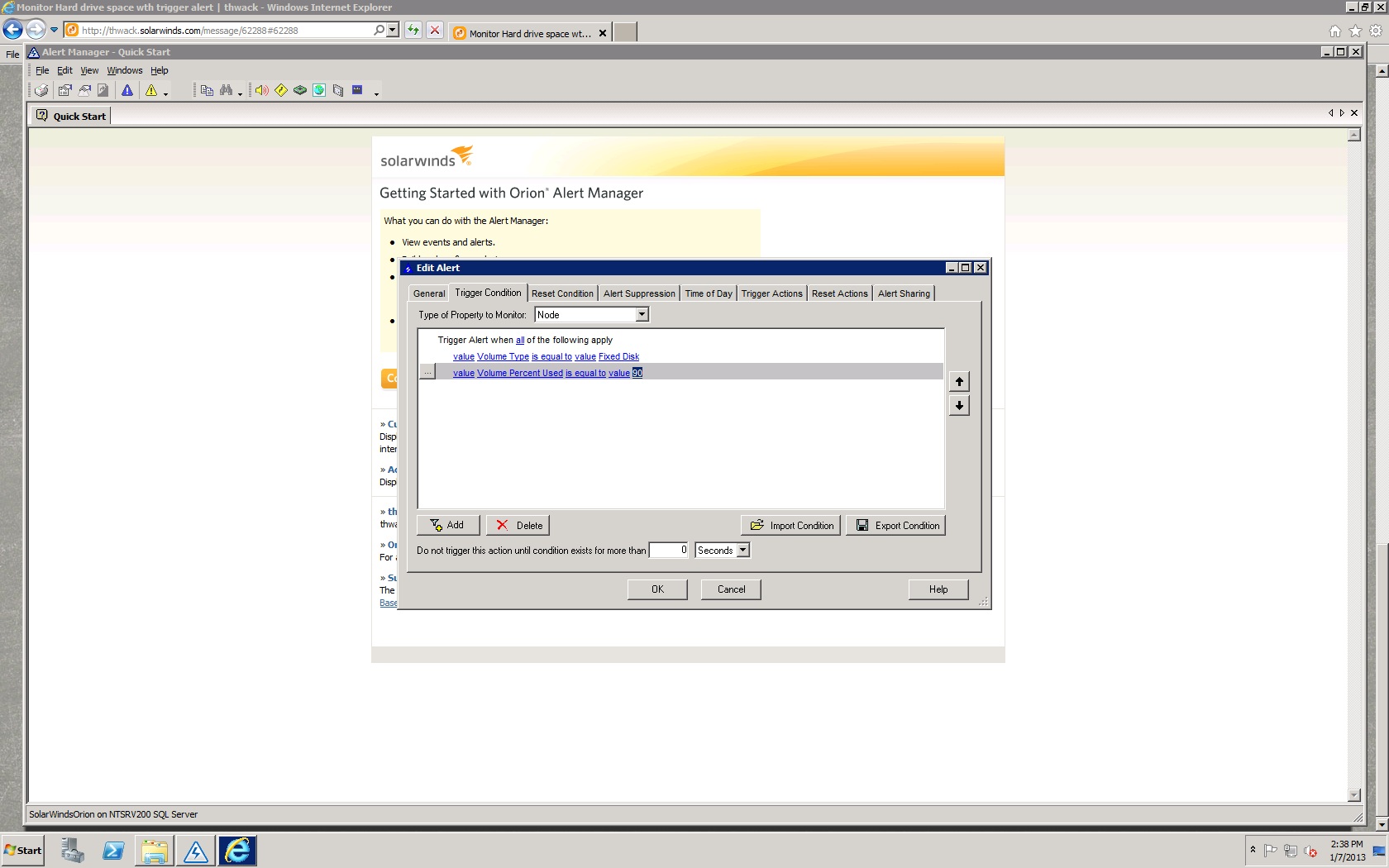1389x868 pixels.
Task: Click the Import Condition button
Action: pyautogui.click(x=791, y=526)
